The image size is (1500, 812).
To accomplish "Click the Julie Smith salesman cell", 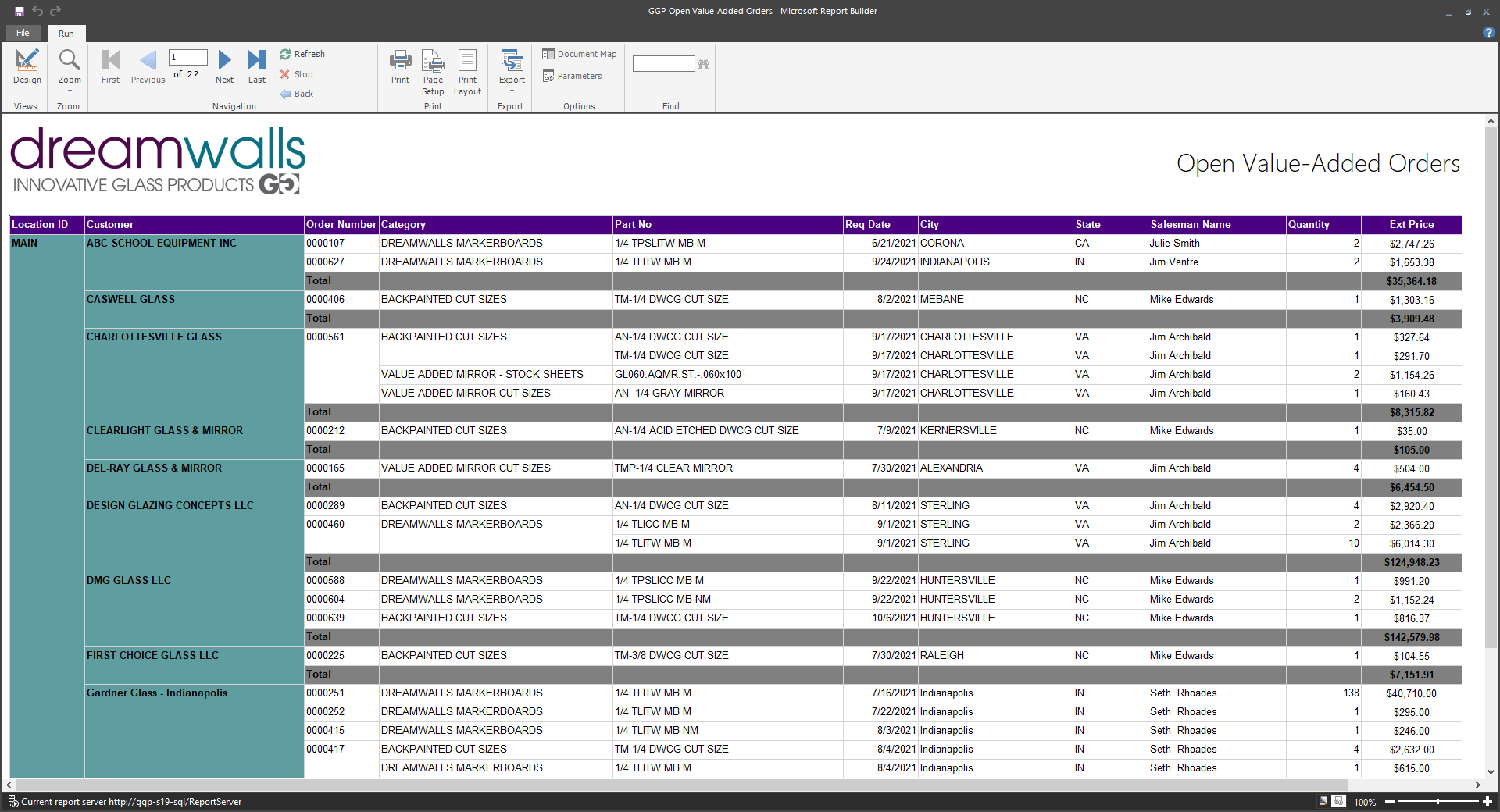I will point(1216,244).
